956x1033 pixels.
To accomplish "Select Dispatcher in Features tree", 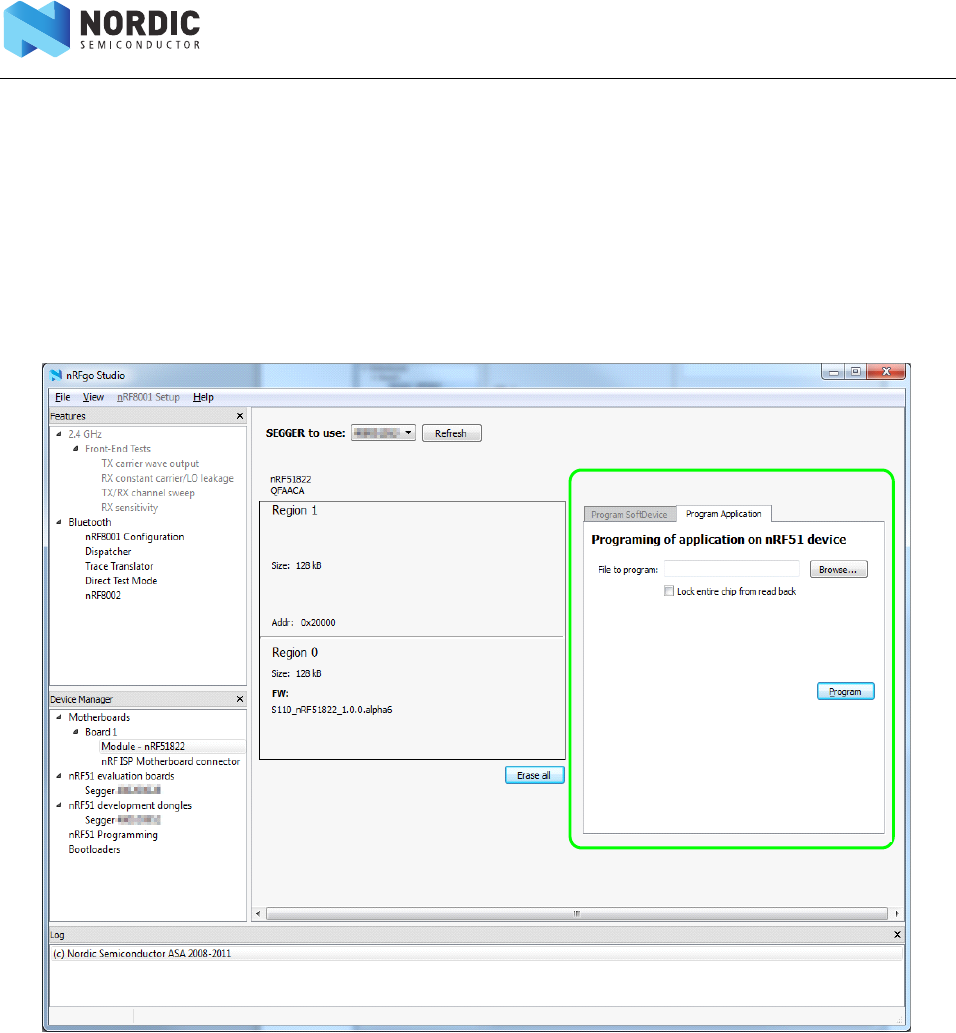I will click(108, 551).
